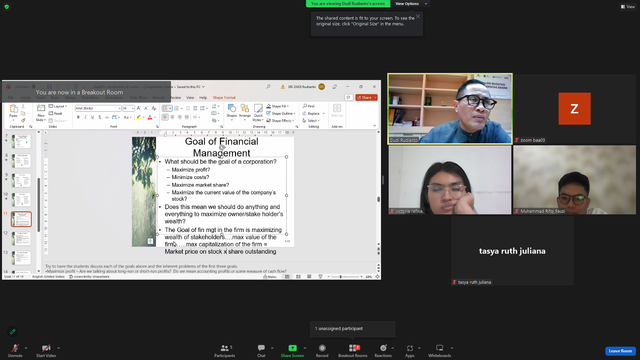Screen dimensions: 640x360
Task: Dismiss the shared content size notice
Action: coord(418,16)
